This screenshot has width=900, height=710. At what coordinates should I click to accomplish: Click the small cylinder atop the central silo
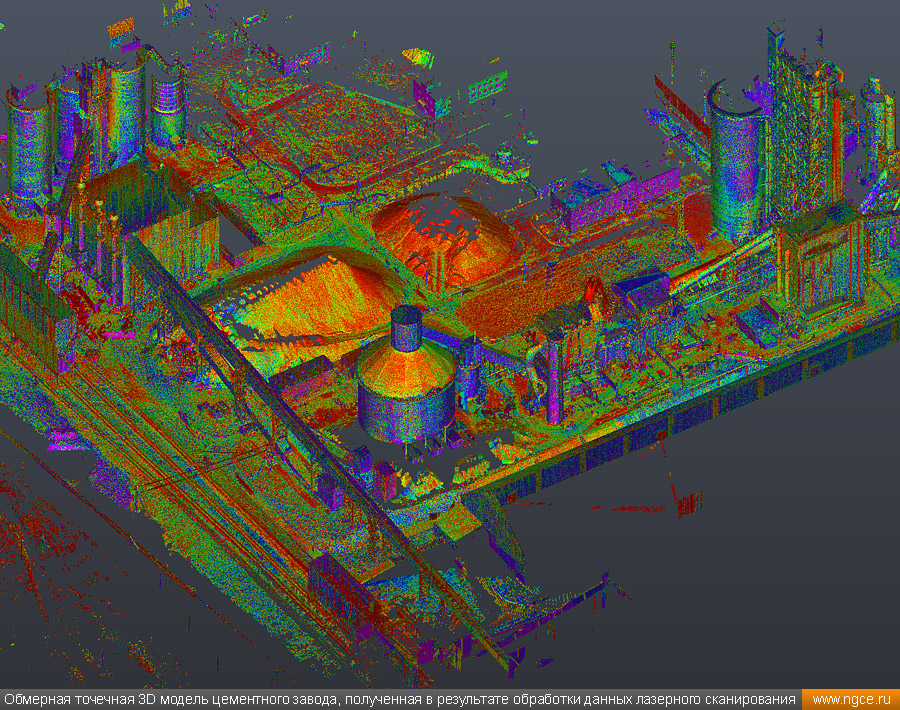(x=407, y=328)
